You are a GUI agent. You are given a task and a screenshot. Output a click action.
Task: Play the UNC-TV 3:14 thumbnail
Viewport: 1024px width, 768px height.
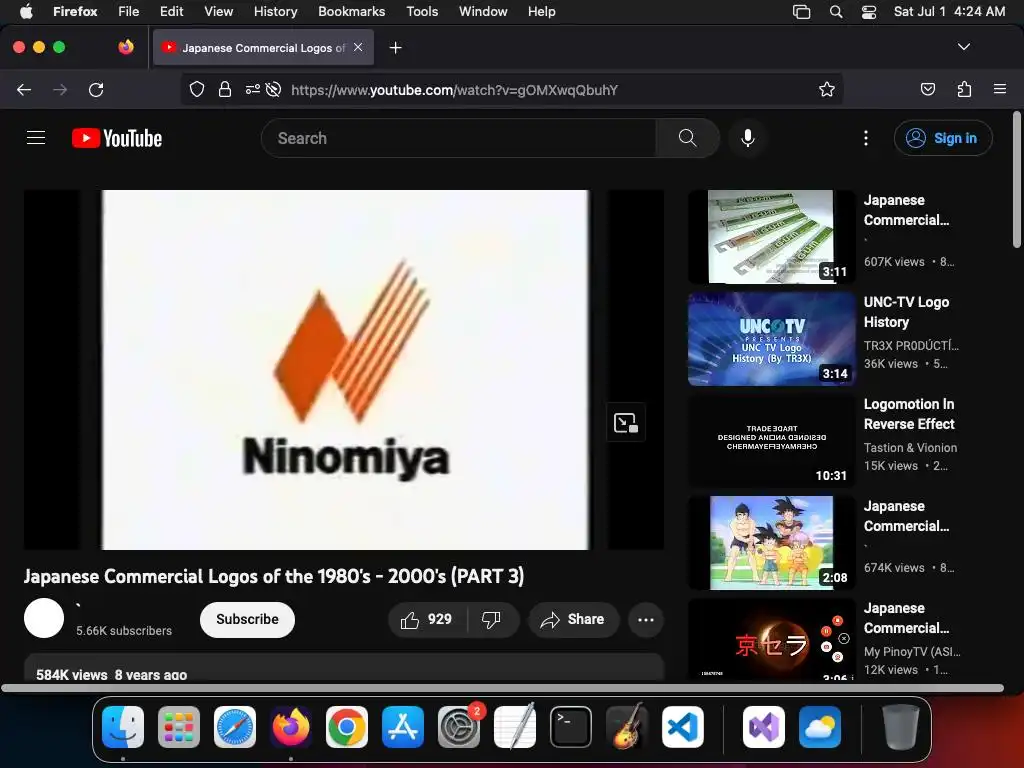tap(771, 338)
